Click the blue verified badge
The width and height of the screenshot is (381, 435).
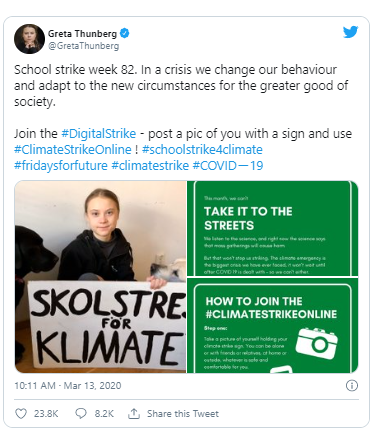tap(125, 33)
